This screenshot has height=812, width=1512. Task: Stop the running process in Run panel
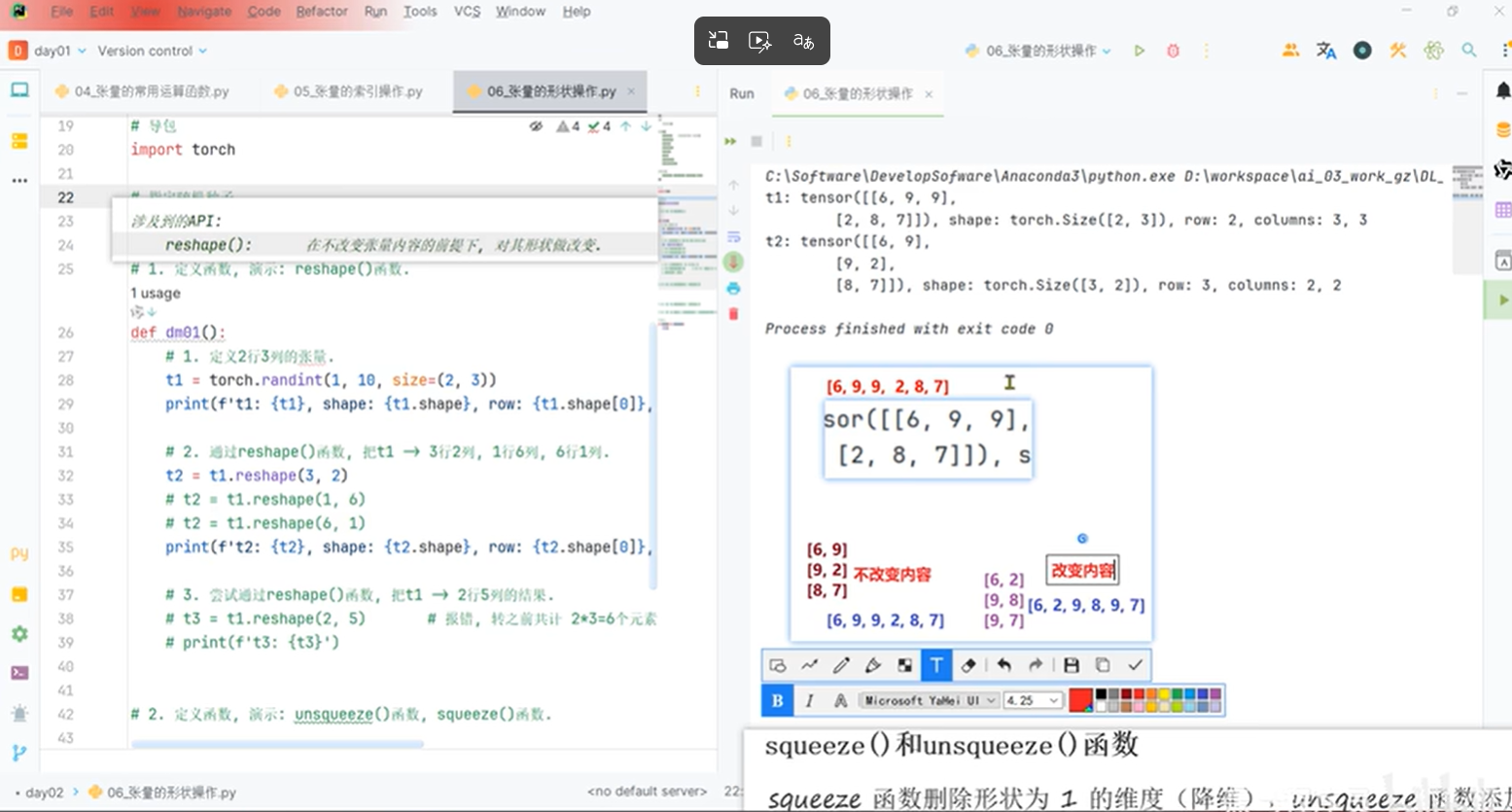point(756,141)
